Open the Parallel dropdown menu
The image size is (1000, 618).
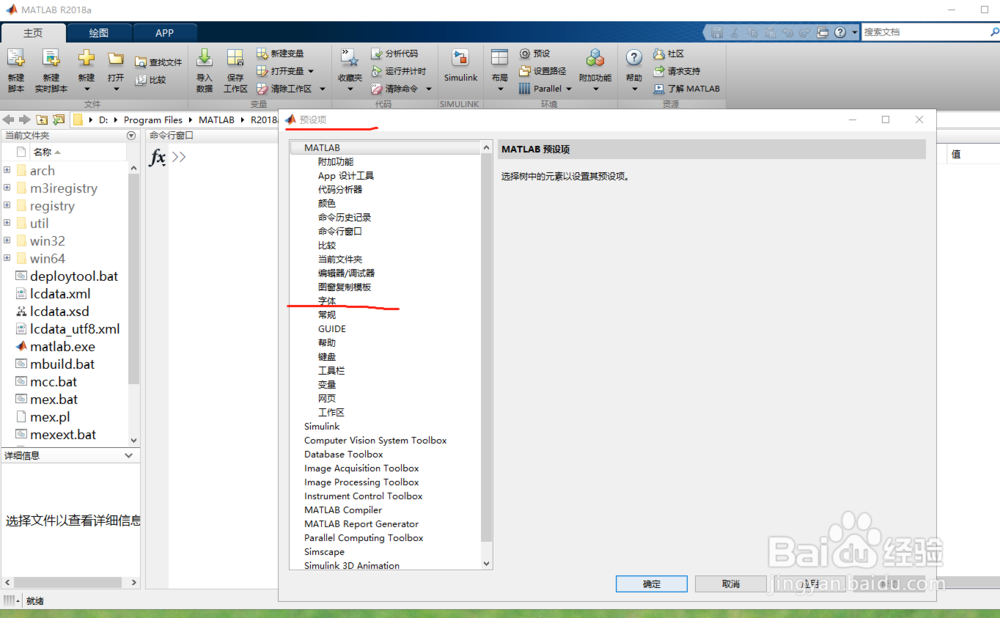(x=568, y=89)
